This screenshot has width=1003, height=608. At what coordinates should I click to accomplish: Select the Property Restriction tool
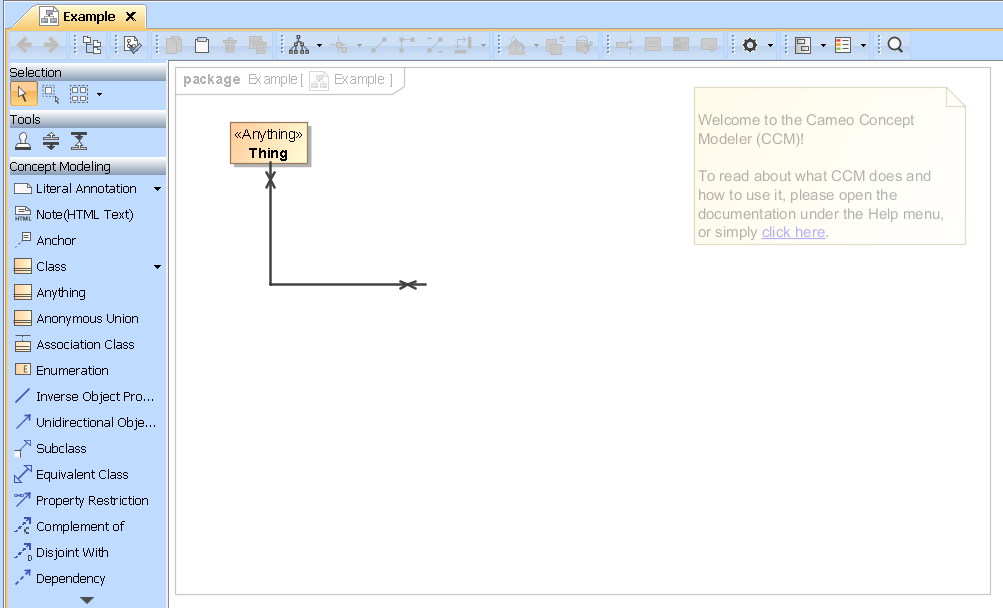coord(92,500)
